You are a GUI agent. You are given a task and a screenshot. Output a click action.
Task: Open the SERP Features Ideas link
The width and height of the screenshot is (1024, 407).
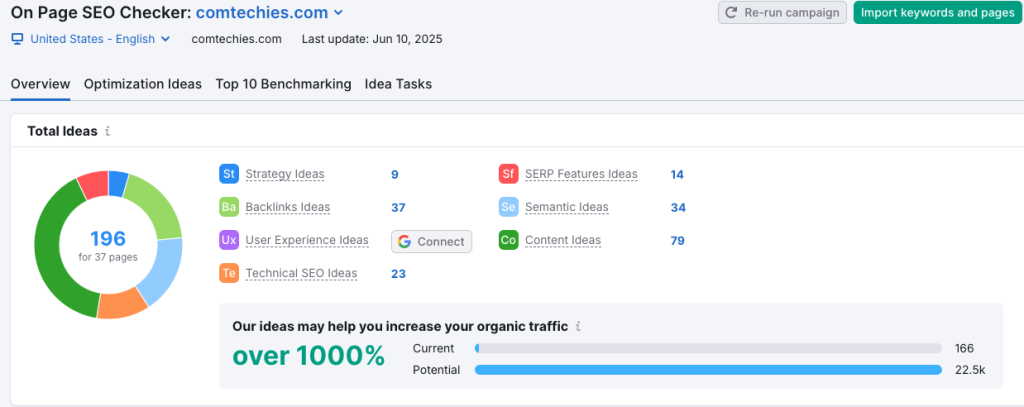coord(581,174)
